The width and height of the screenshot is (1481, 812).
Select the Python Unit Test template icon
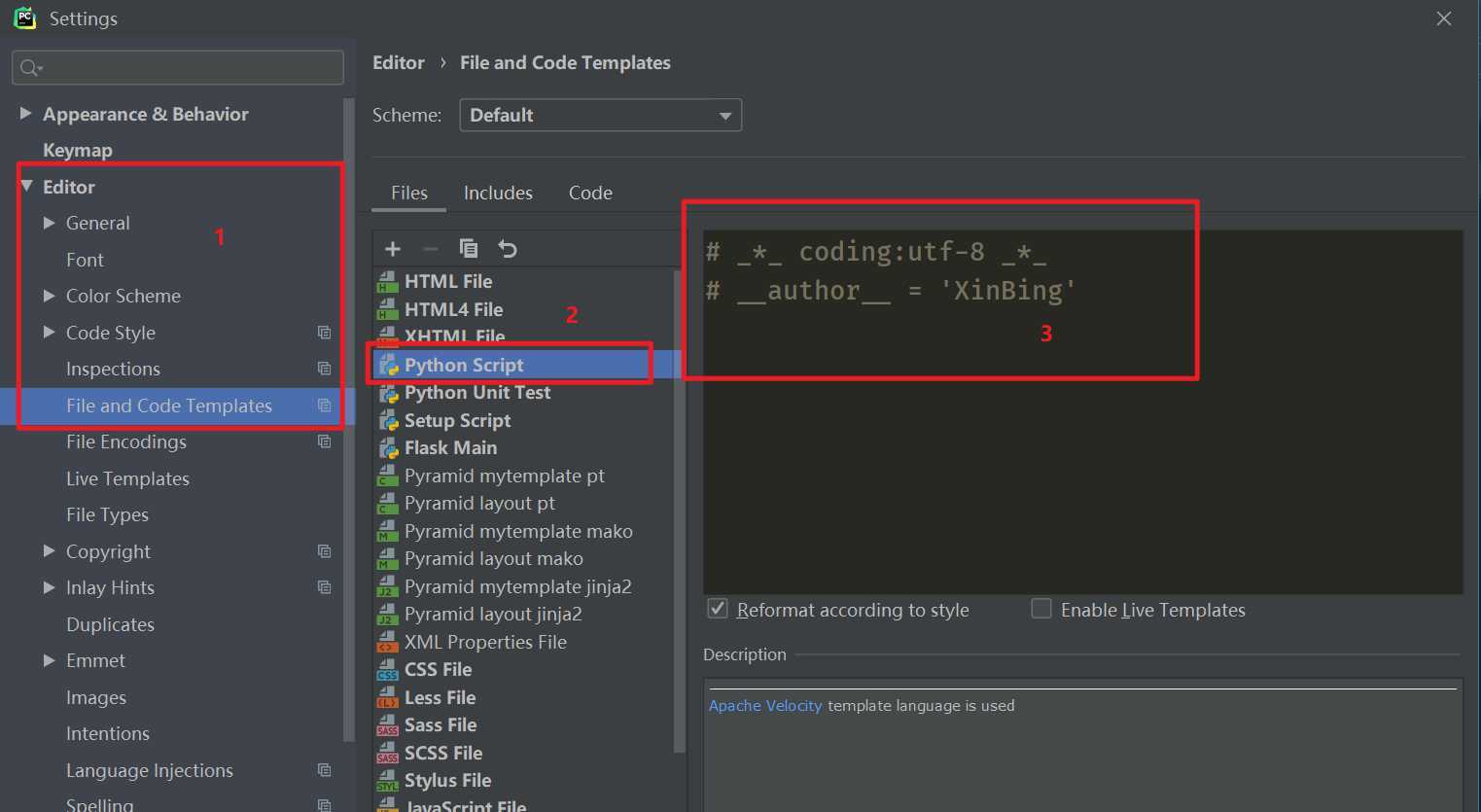pyautogui.click(x=389, y=393)
